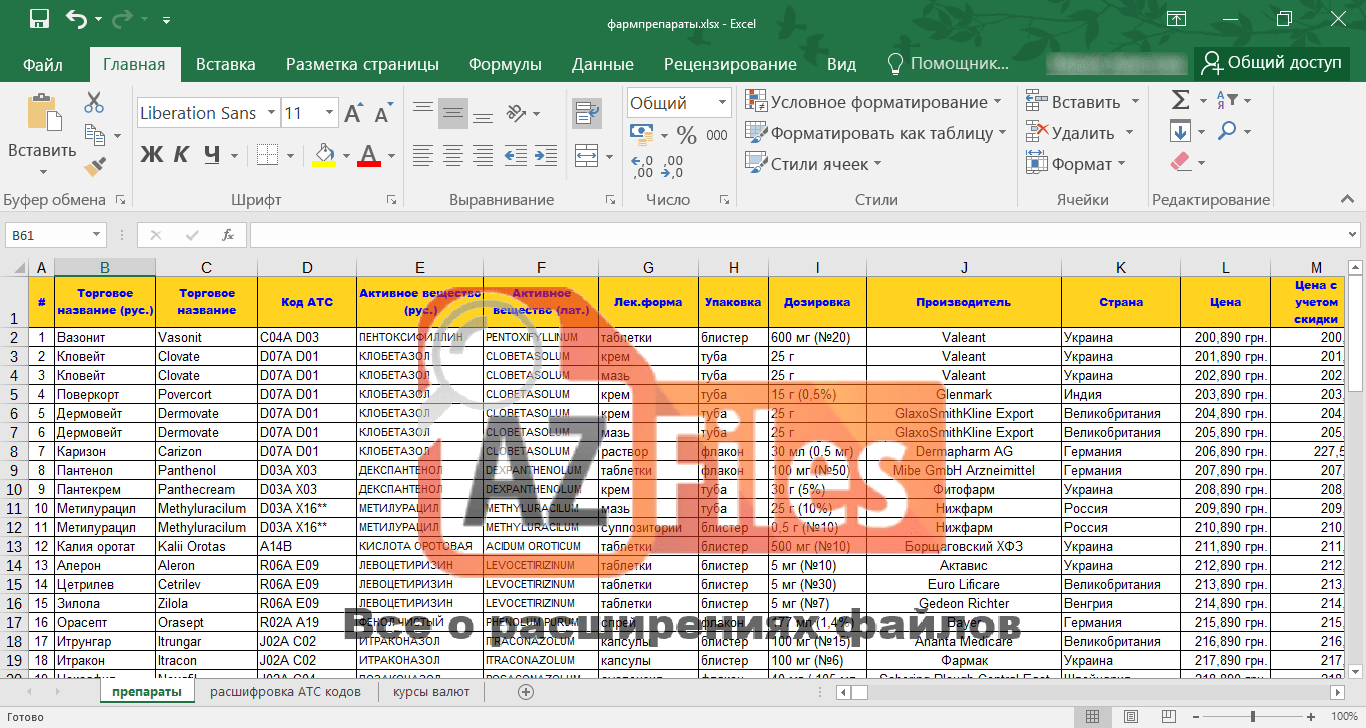Increase decimal places
The width and height of the screenshot is (1366, 728).
643,166
